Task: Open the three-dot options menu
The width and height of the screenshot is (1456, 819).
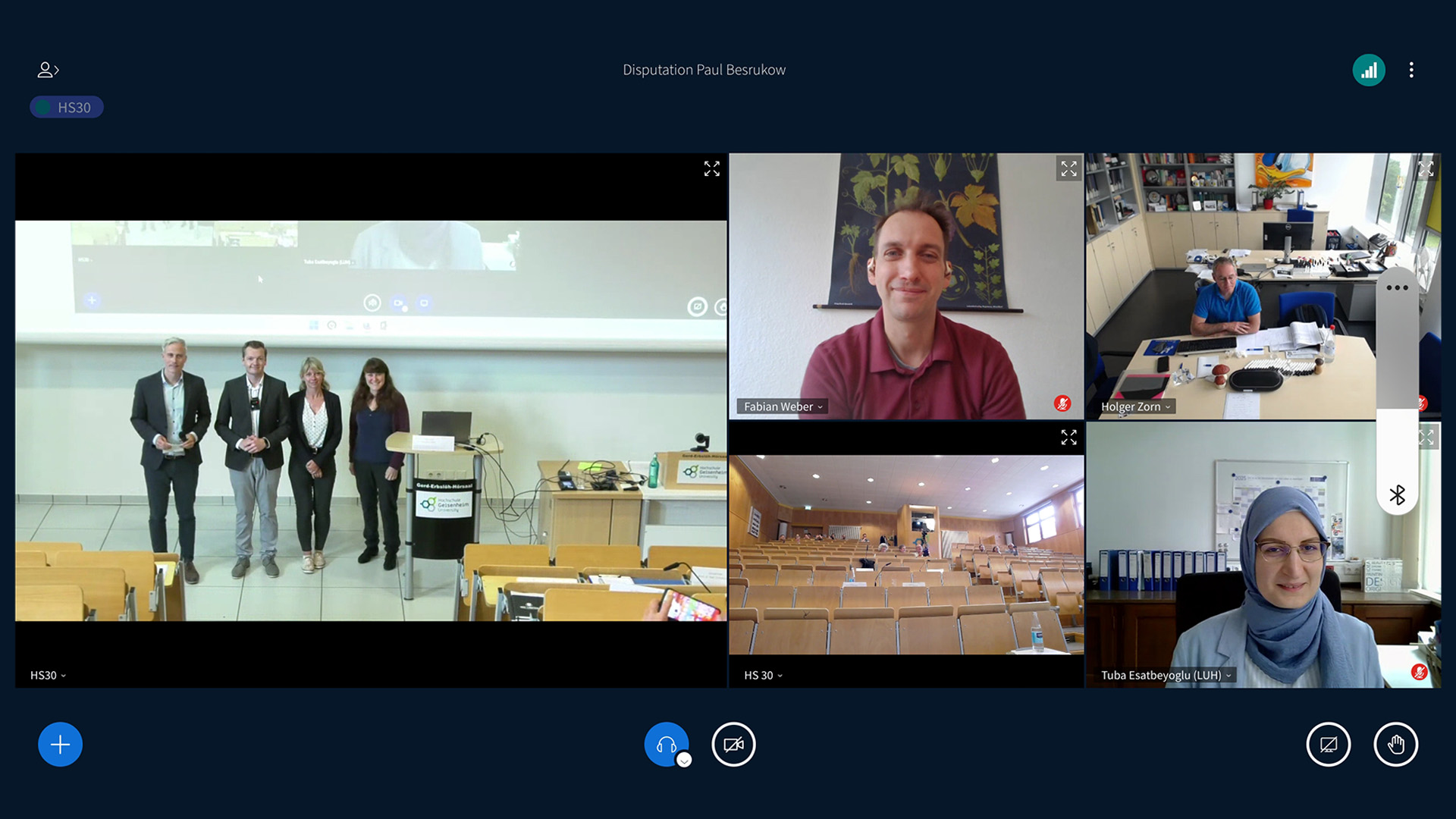Action: 1411,71
